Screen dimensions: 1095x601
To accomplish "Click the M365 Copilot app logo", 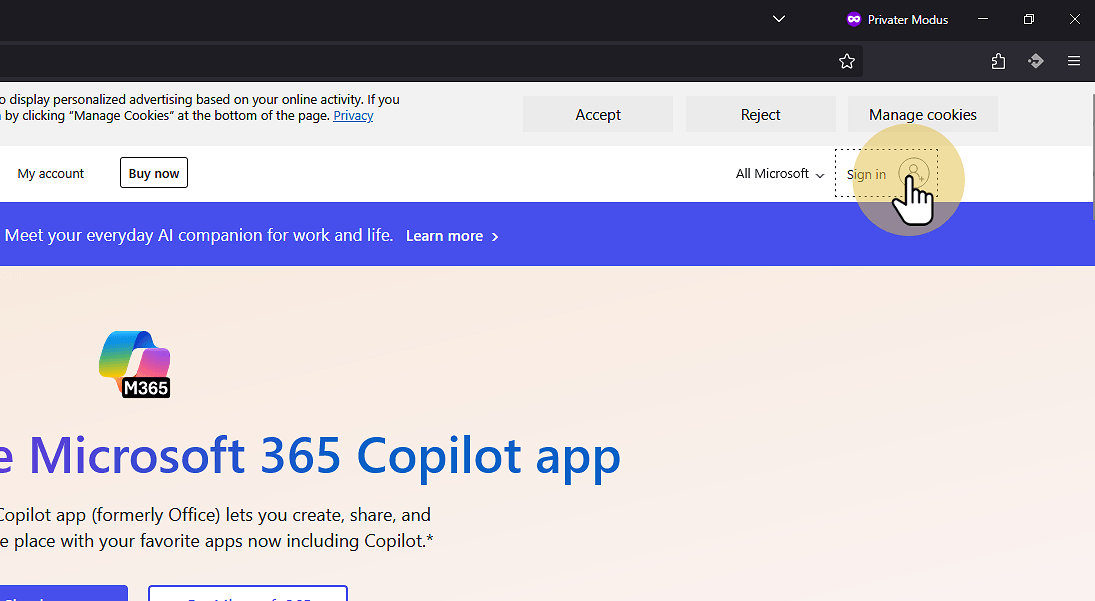I will point(136,364).
